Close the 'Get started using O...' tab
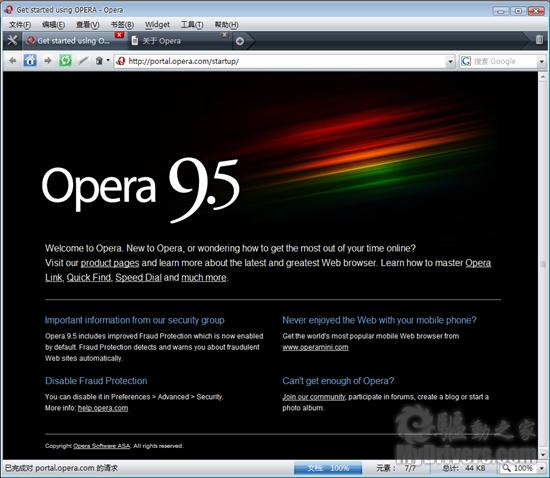The width and height of the screenshot is (550, 478). [119, 35]
